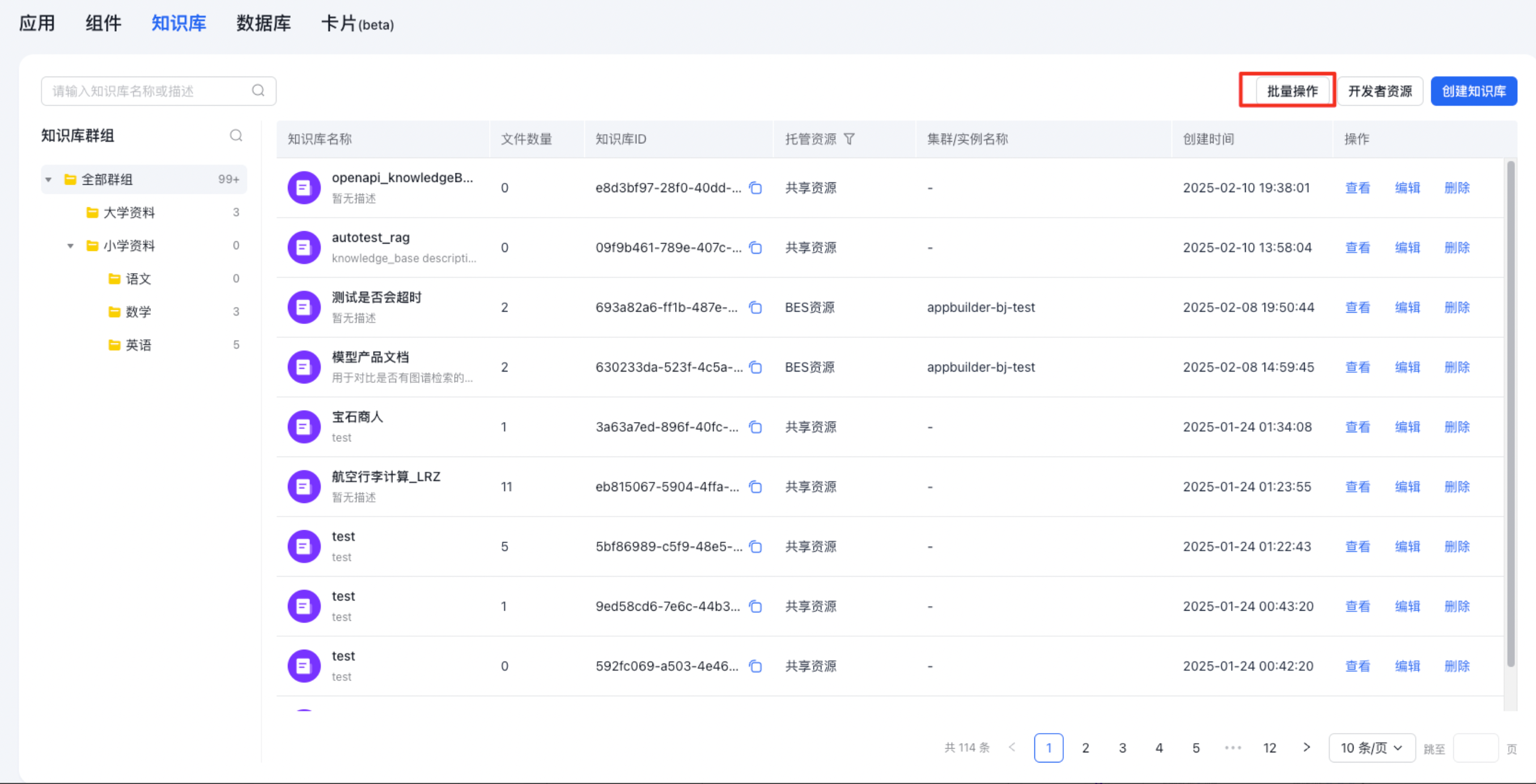Click the purple icon of 测试是否会超时
Screen dimensions: 1536x784
tap(304, 308)
